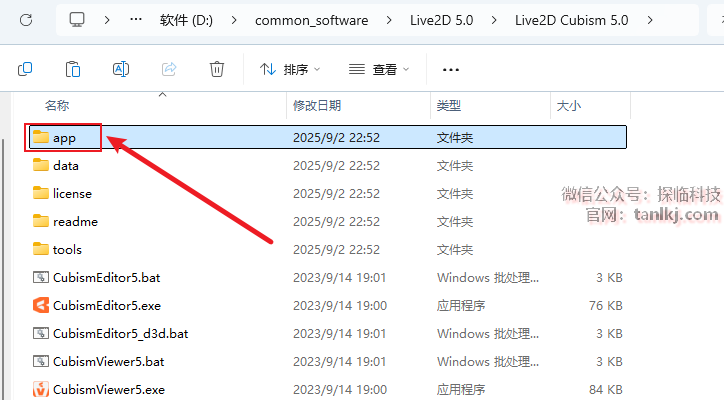Select CubismViewer5.exe file name
This screenshot has height=400, width=724.
coord(109,390)
